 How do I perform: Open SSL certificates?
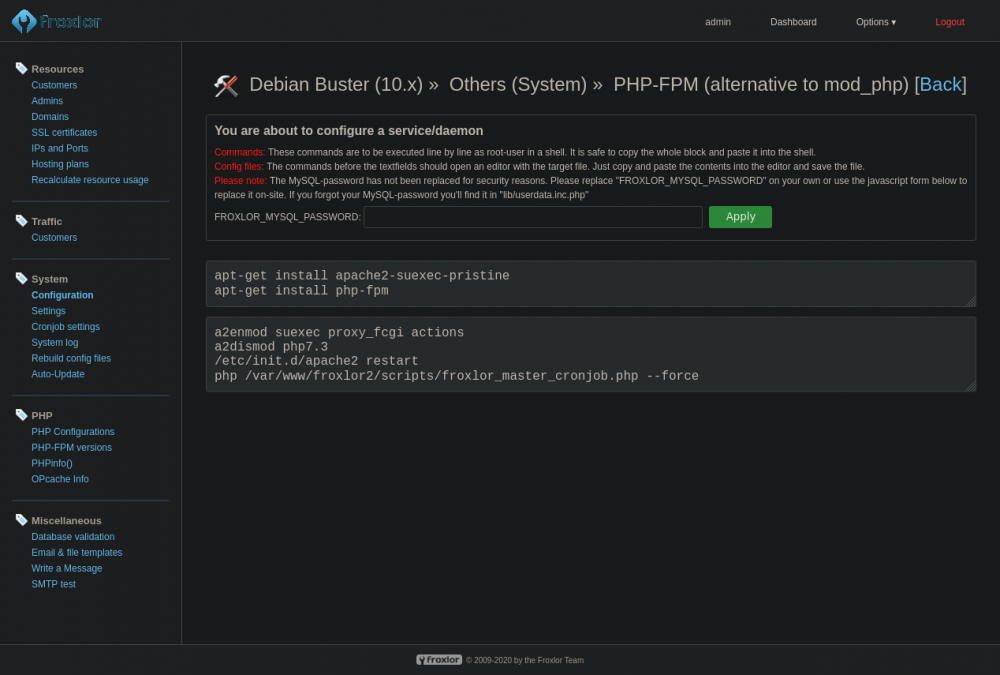tap(64, 133)
